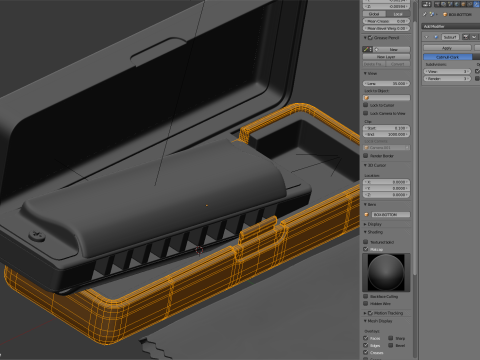
Task: Edit the Subsurf modifier name field
Action: [x=450, y=37]
